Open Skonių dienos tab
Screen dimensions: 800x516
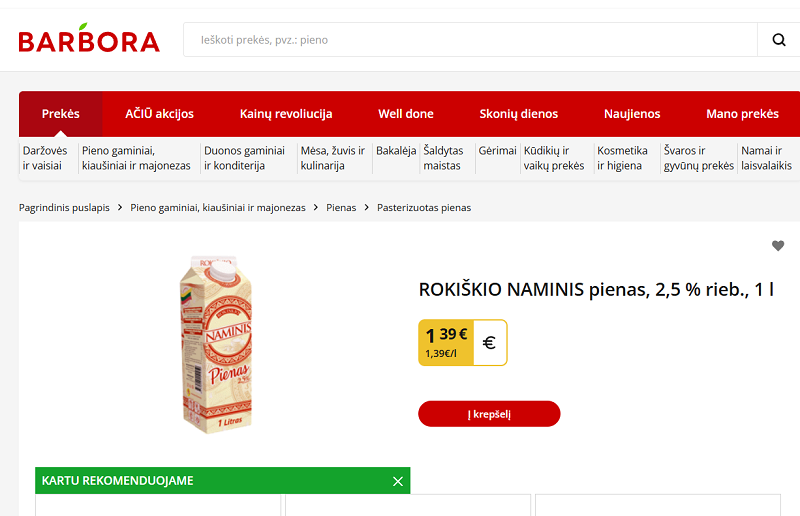(519, 114)
